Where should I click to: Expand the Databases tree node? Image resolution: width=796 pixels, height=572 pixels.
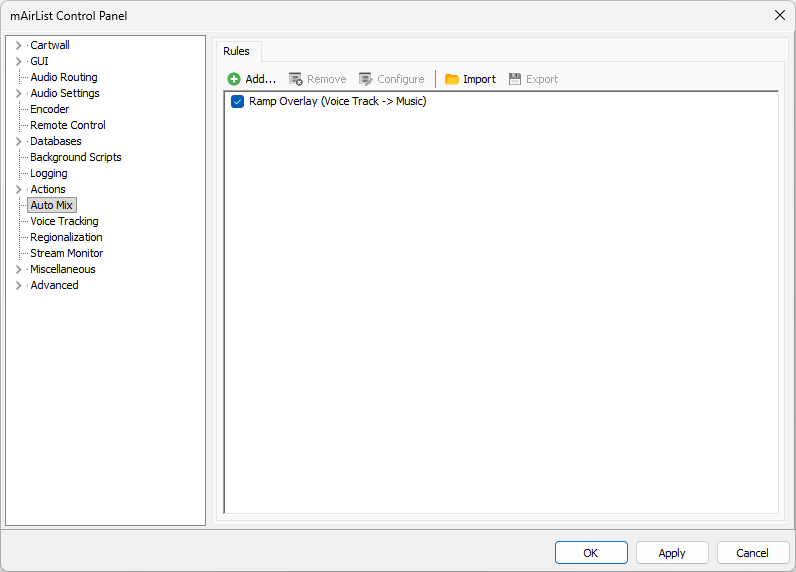(x=18, y=141)
